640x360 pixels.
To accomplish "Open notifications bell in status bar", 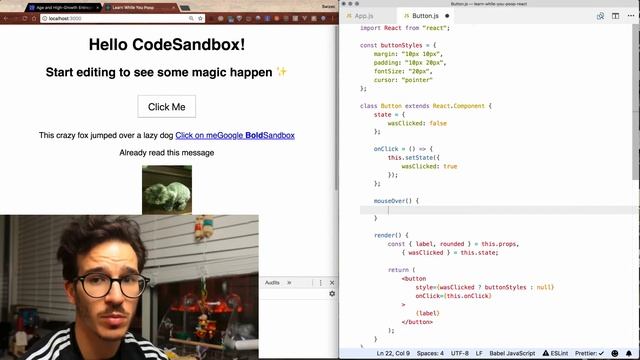I will tap(629, 353).
